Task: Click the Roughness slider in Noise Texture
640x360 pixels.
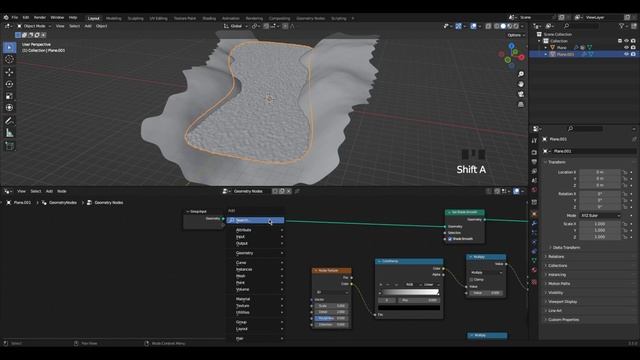Action: click(x=331, y=318)
